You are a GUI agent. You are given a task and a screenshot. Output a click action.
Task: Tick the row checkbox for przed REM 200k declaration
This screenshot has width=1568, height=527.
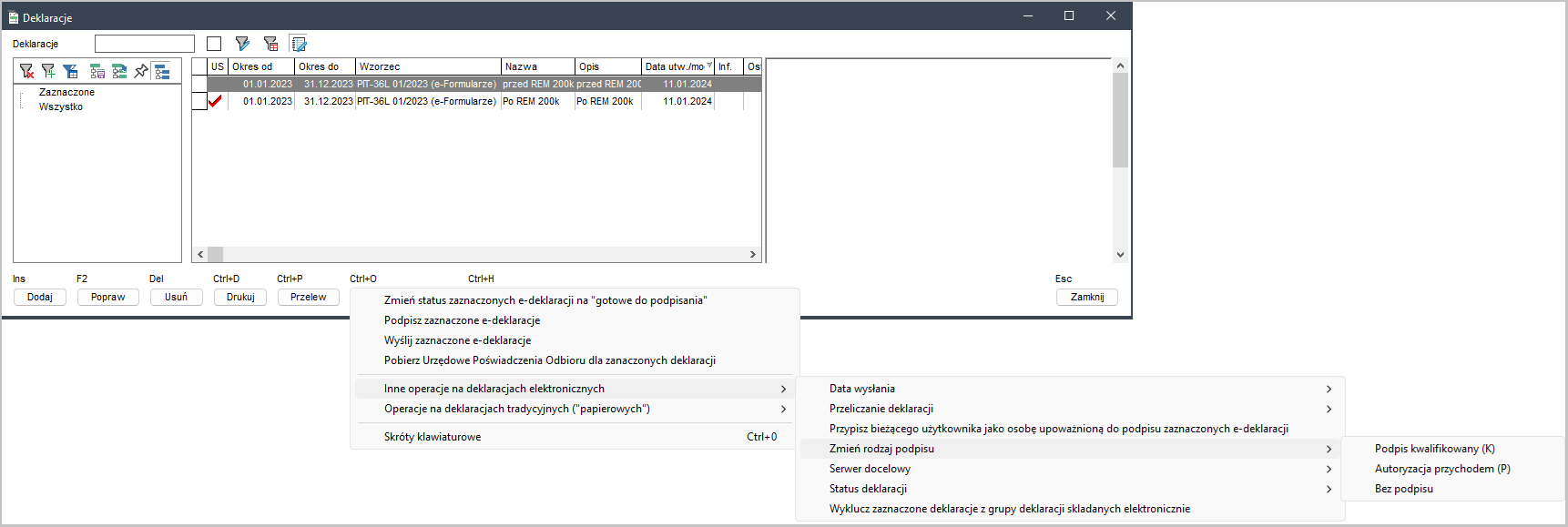click(199, 84)
